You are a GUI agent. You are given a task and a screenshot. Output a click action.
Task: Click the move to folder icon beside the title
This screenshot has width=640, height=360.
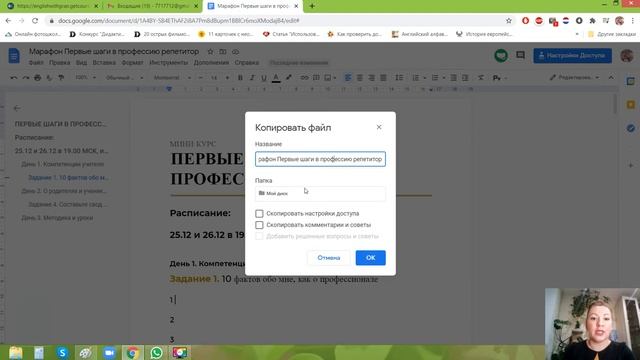[x=223, y=52]
